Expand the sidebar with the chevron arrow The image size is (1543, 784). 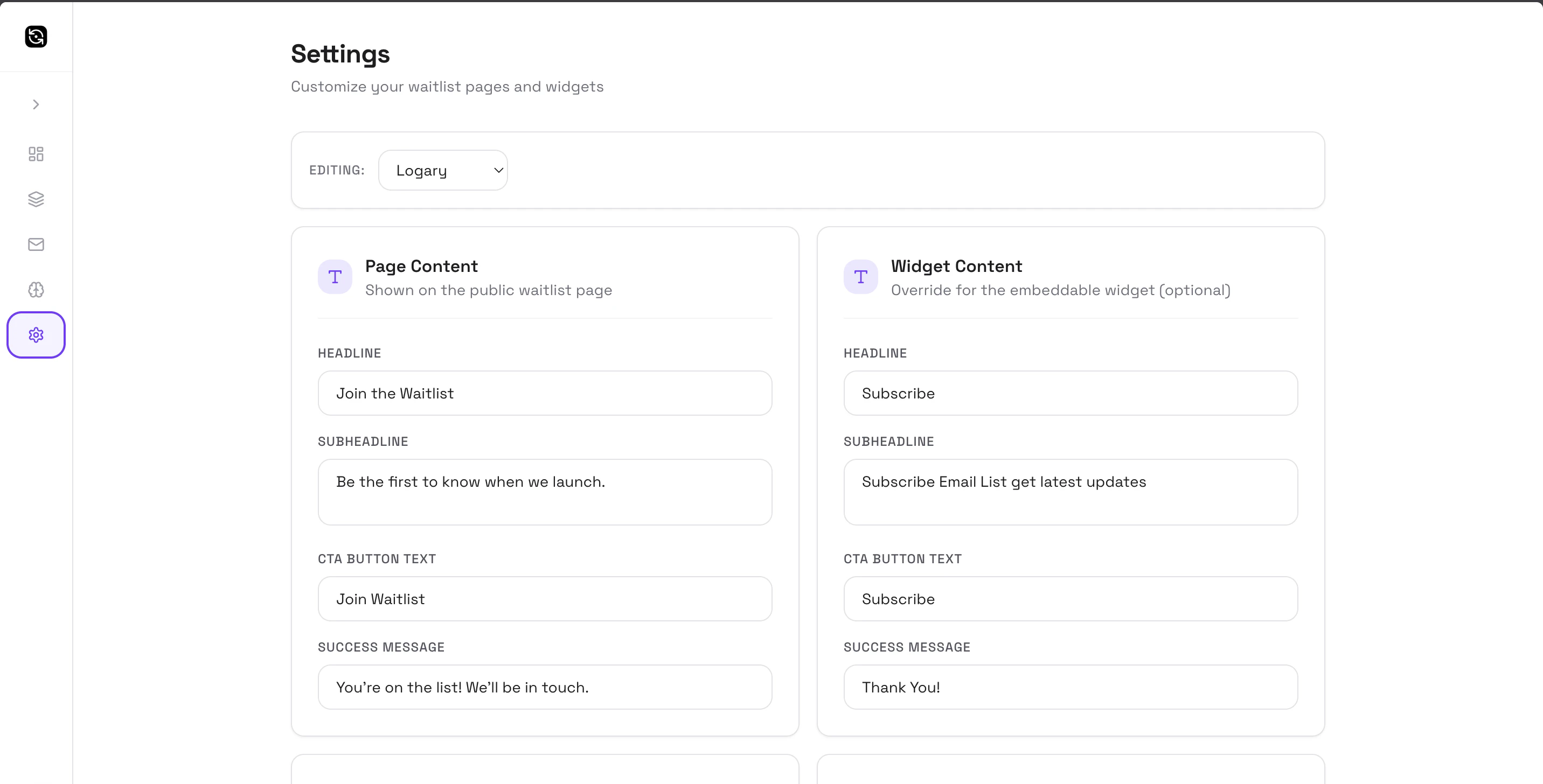pos(36,105)
